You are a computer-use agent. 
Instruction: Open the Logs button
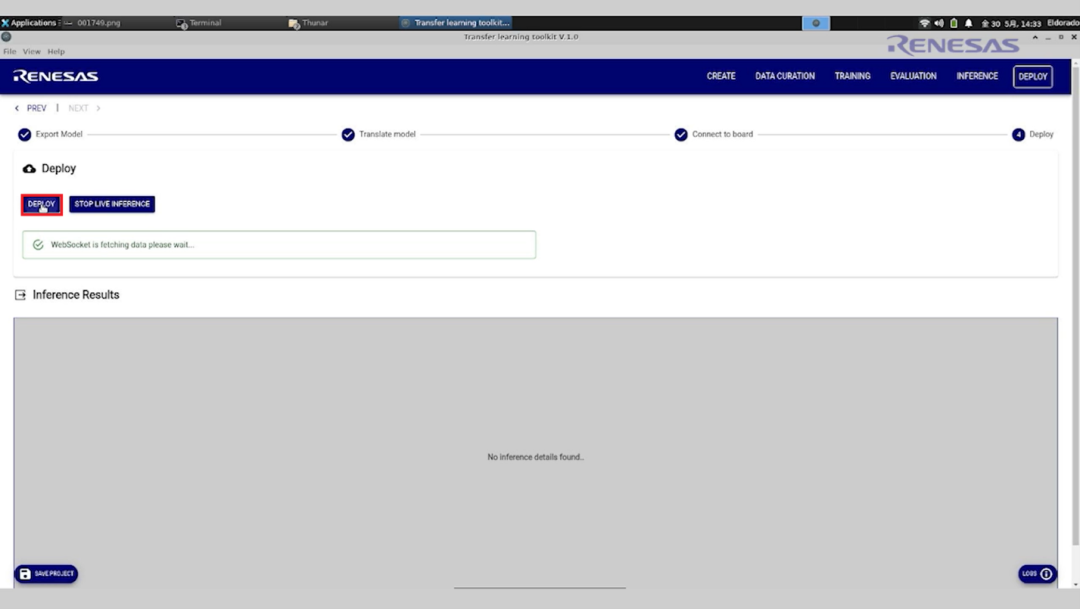click(x=1037, y=574)
